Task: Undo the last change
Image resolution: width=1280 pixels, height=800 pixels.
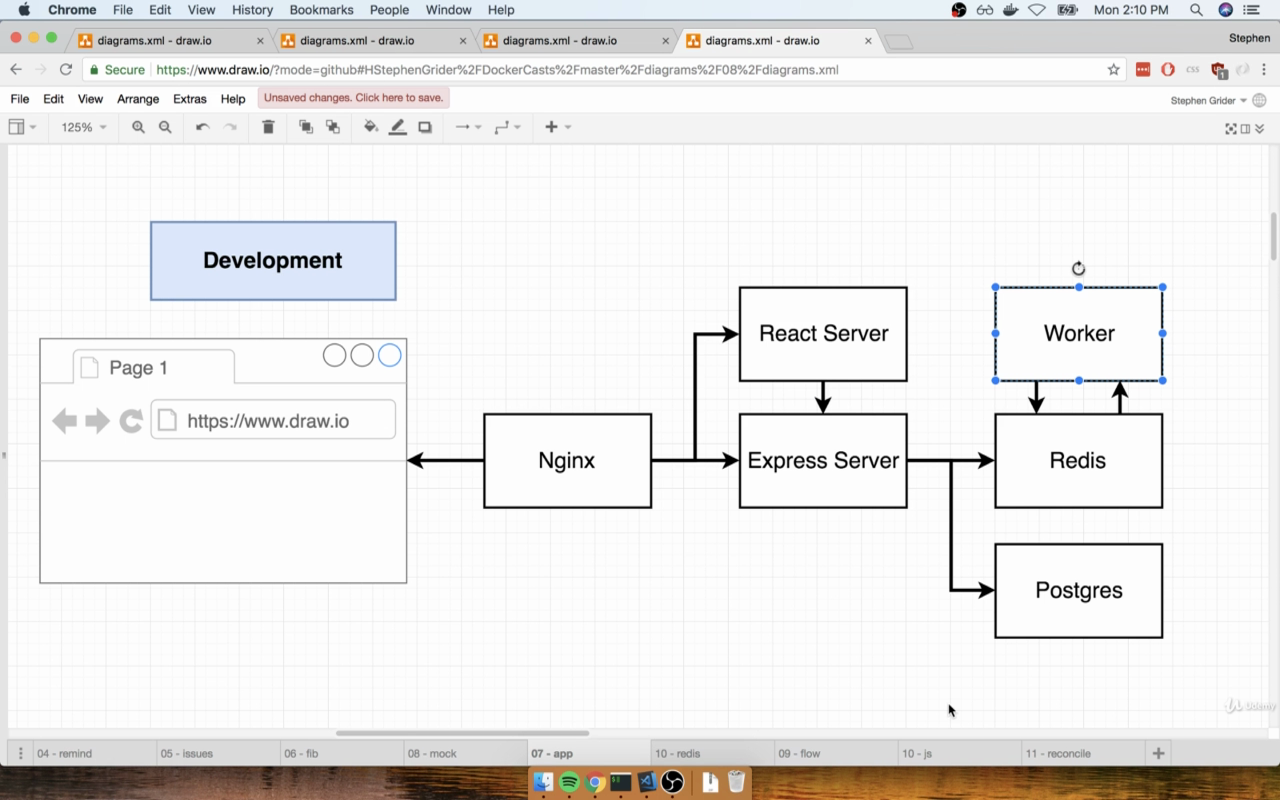Action: pyautogui.click(x=202, y=127)
